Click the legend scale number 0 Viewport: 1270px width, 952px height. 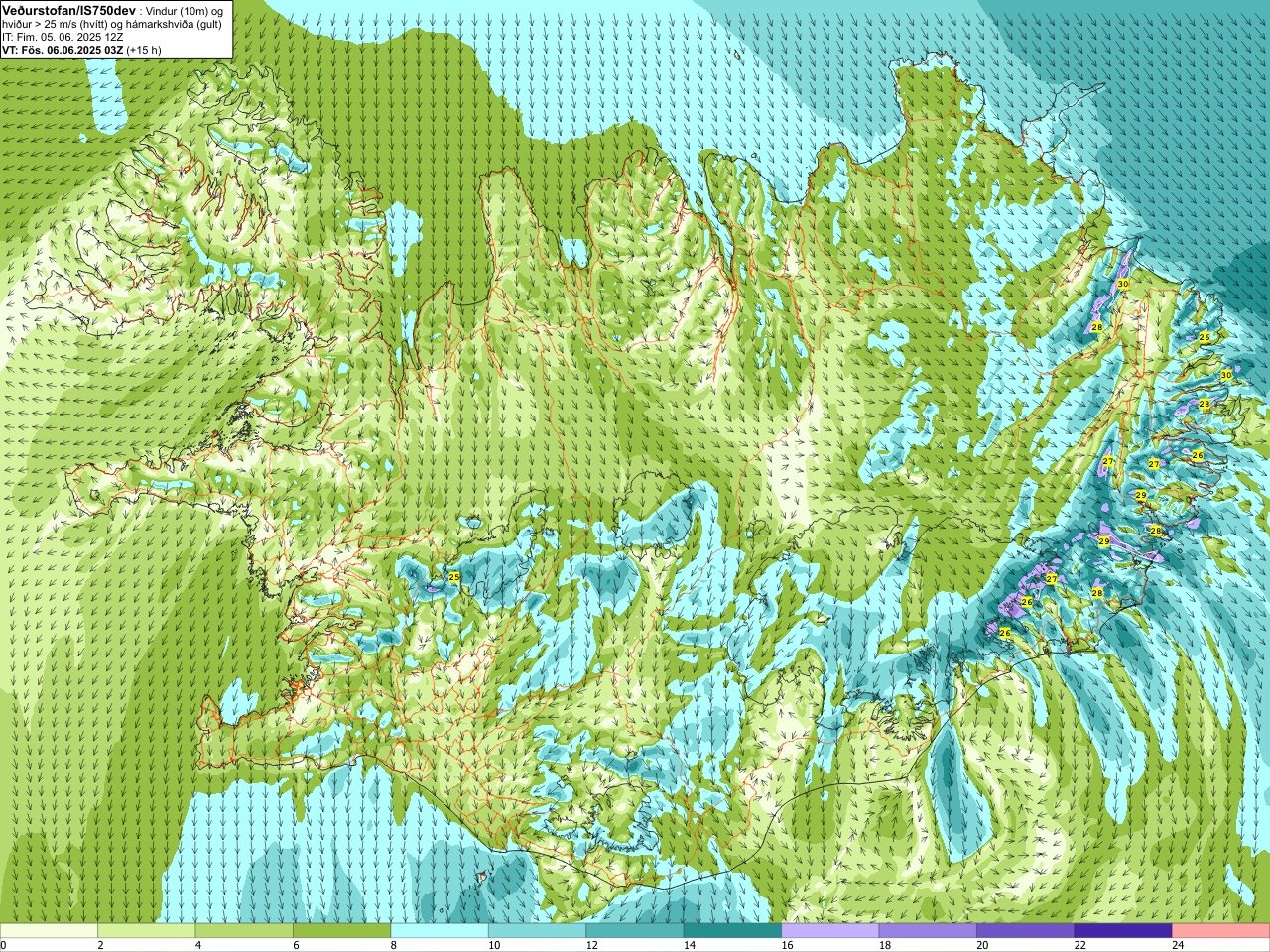pos(4,945)
